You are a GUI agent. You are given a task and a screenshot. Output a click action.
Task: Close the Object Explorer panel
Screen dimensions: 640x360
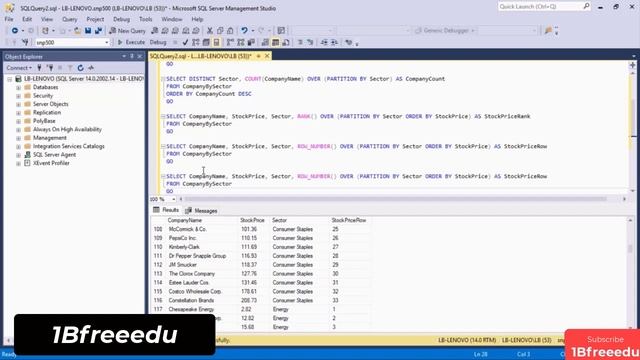pos(140,56)
